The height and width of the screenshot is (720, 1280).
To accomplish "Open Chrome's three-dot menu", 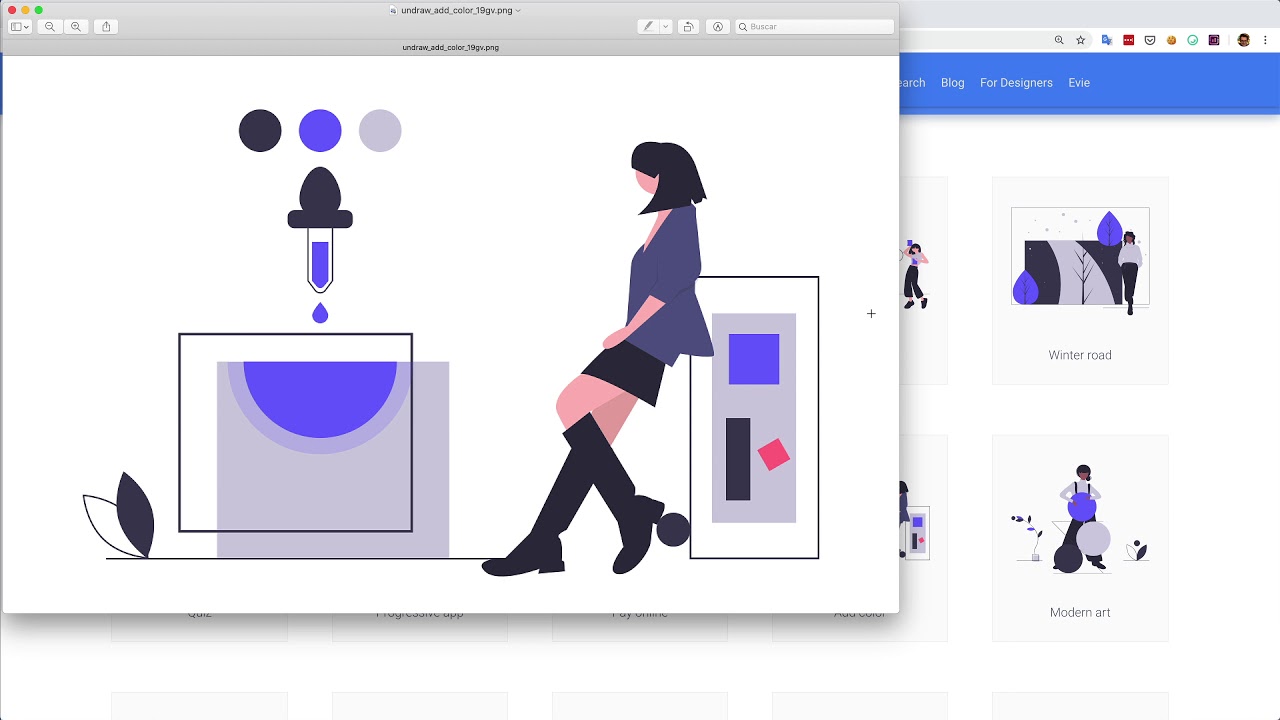I will [x=1265, y=40].
